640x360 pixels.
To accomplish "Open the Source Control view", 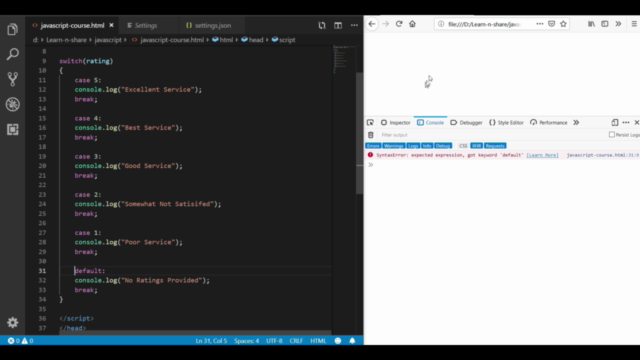I will click(13, 79).
